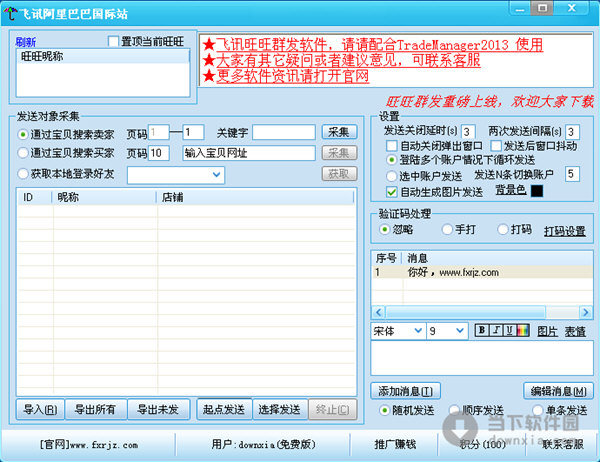This screenshot has height=462, width=600.
Task: Open 打码设置 link
Action: point(564,230)
